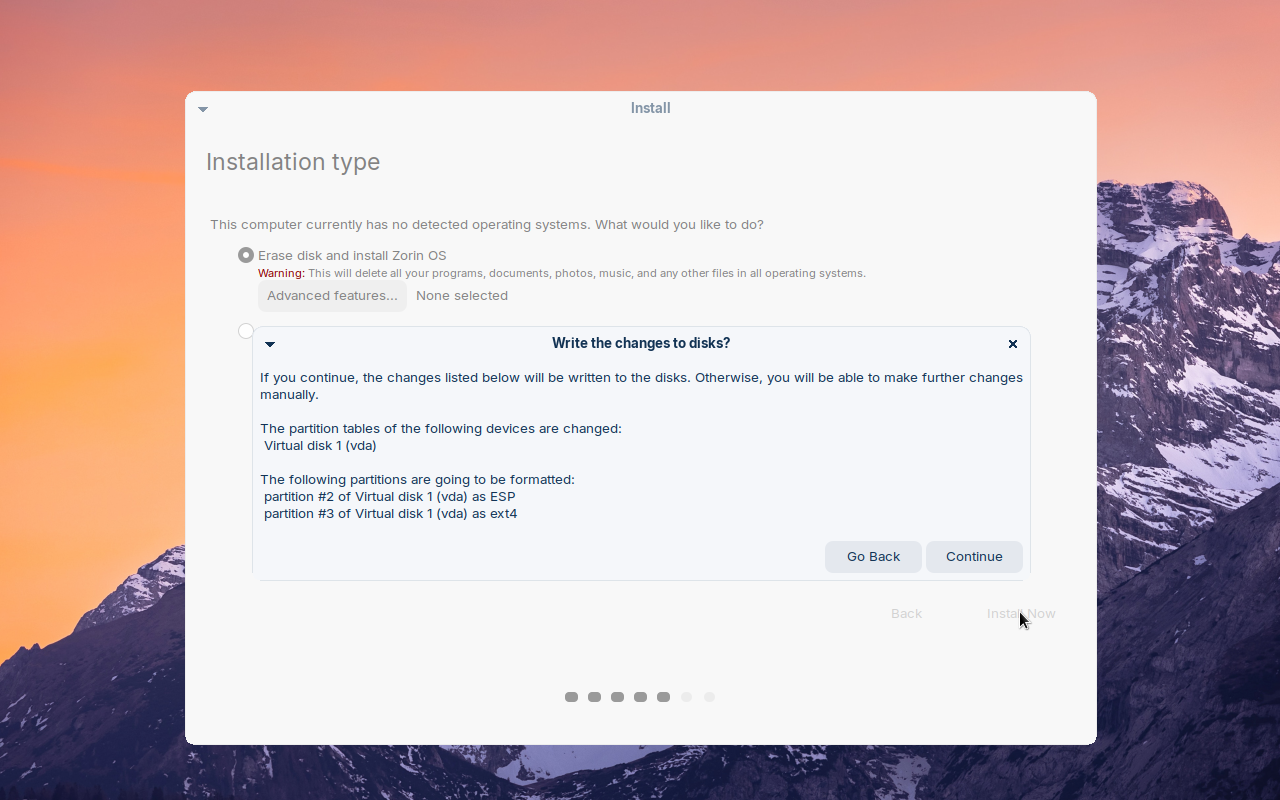Click the fifth progress step dot
1280x800 pixels.
pos(663,697)
